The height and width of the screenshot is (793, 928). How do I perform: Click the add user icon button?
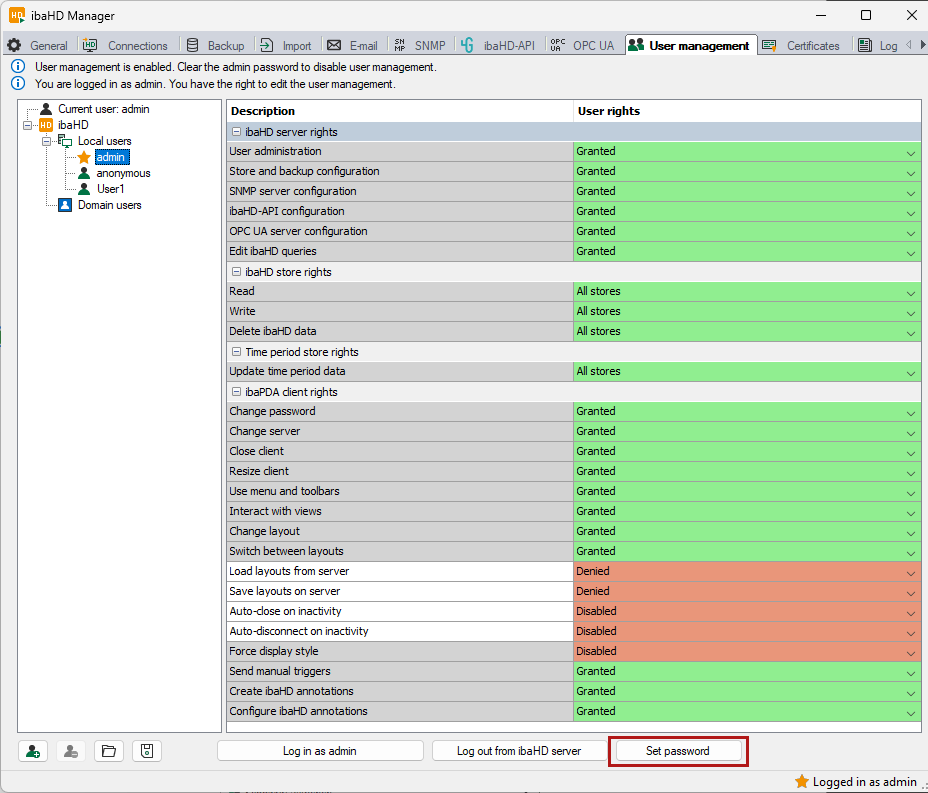coord(34,751)
